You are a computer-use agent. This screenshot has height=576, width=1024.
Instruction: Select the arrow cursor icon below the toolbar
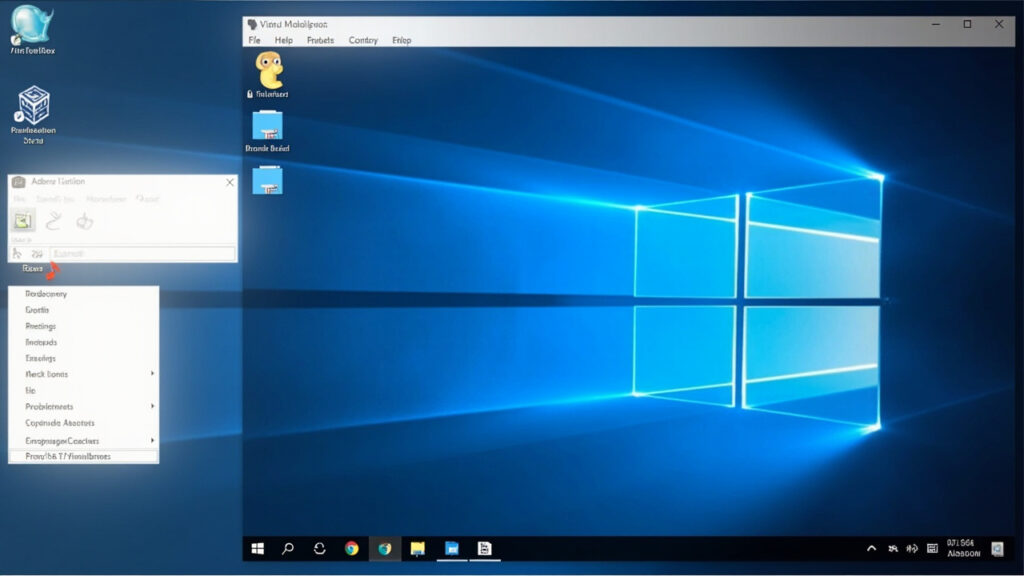pos(16,253)
